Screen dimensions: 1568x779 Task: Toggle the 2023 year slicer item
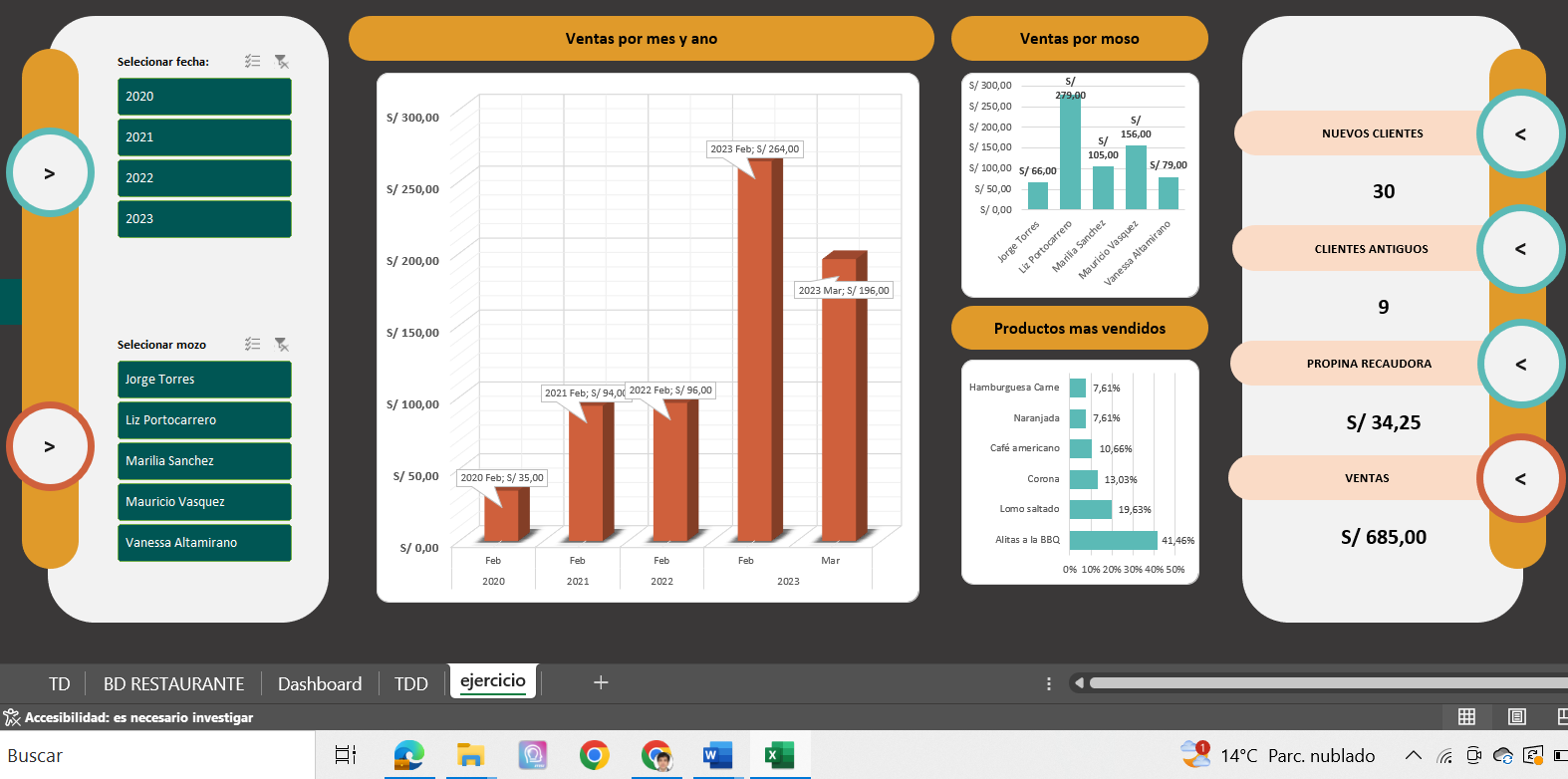point(204,219)
